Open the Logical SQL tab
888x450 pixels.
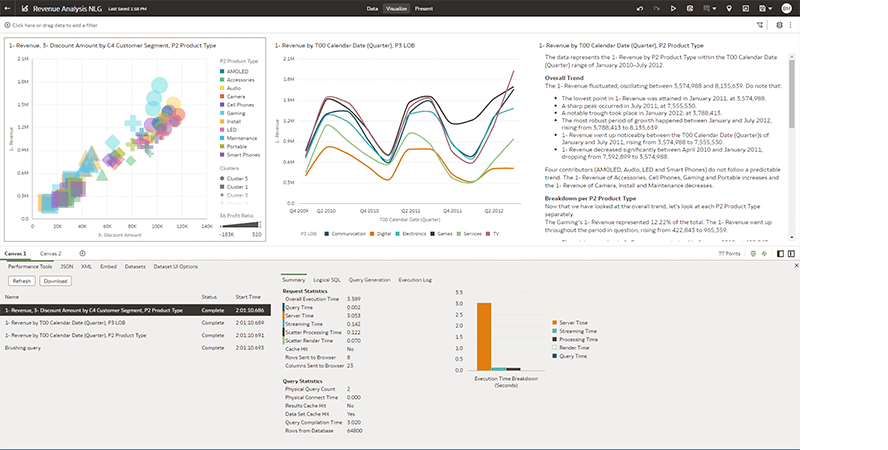327,280
